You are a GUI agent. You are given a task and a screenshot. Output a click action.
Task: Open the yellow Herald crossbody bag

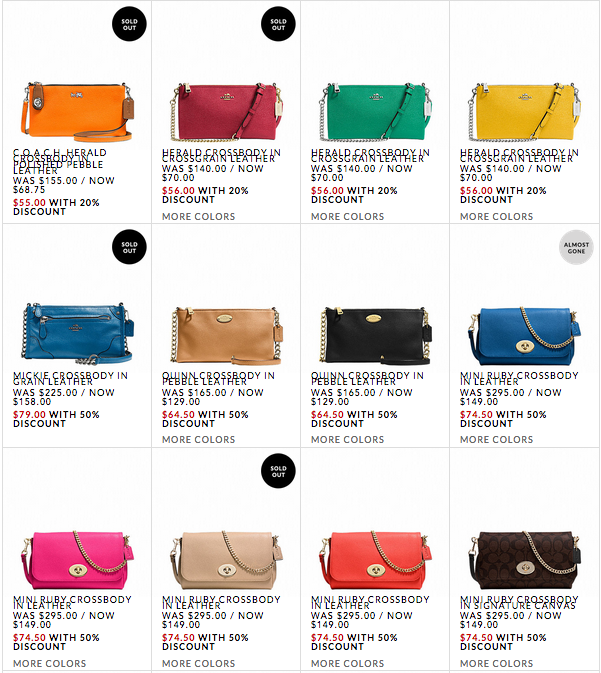pos(524,112)
